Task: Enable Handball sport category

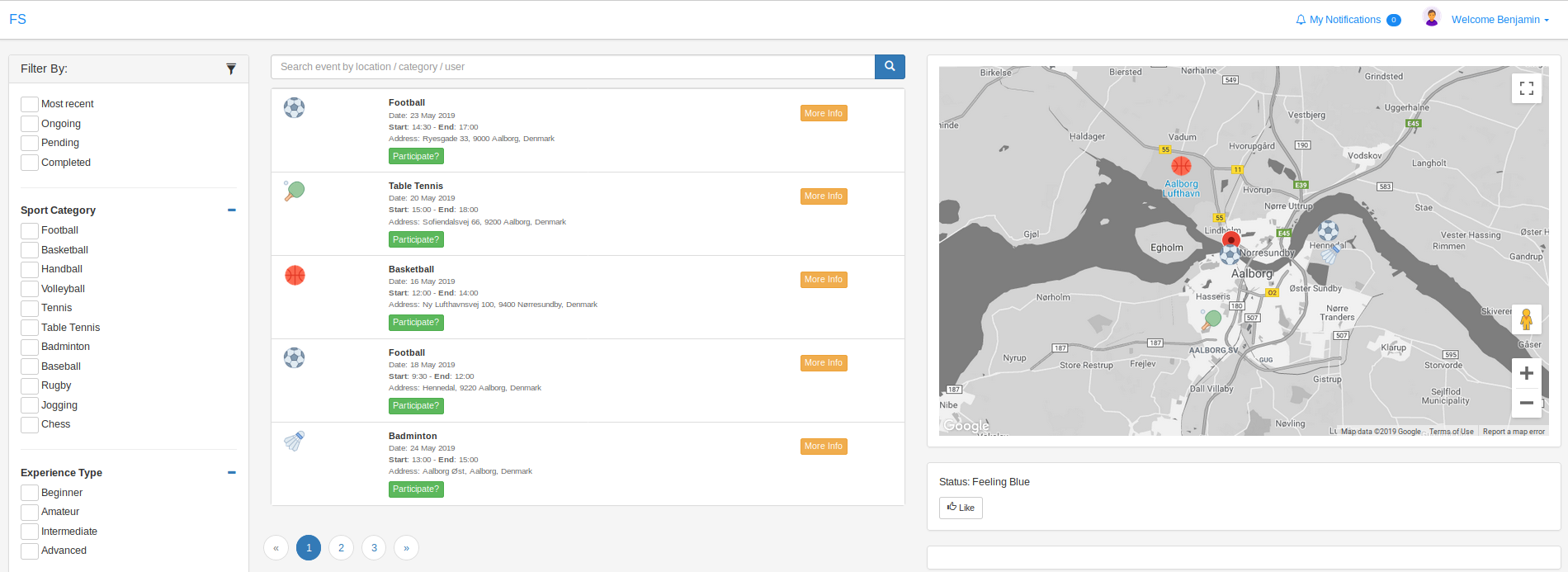Action: (29, 269)
